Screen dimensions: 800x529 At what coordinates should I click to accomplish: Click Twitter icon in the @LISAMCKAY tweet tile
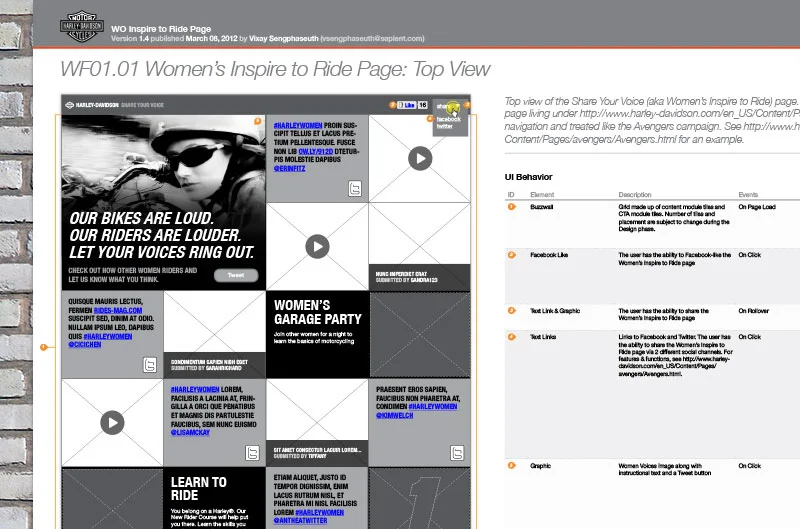tap(252, 452)
